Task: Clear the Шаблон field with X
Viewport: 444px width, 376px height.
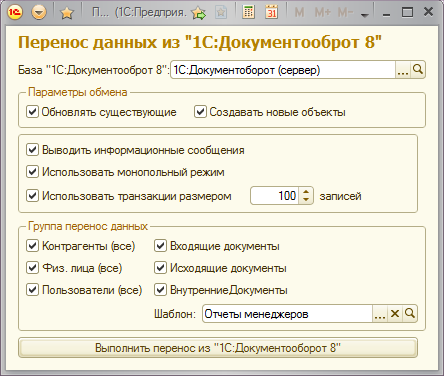Action: click(x=395, y=314)
